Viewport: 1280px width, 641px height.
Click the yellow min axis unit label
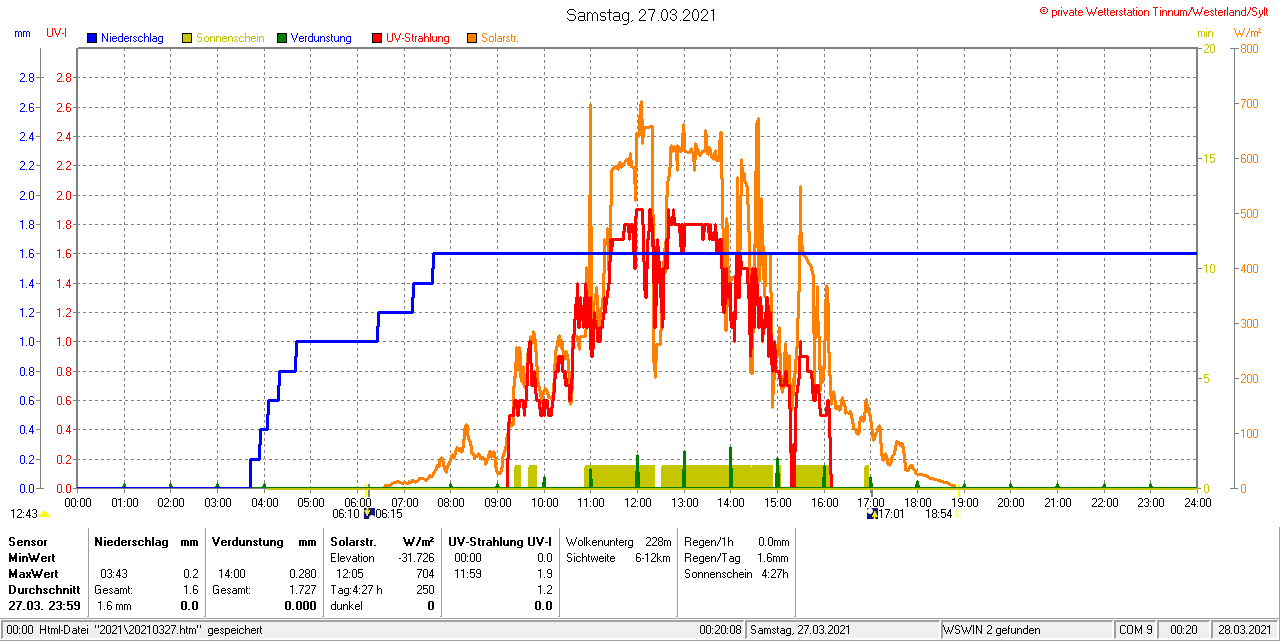coord(1205,33)
